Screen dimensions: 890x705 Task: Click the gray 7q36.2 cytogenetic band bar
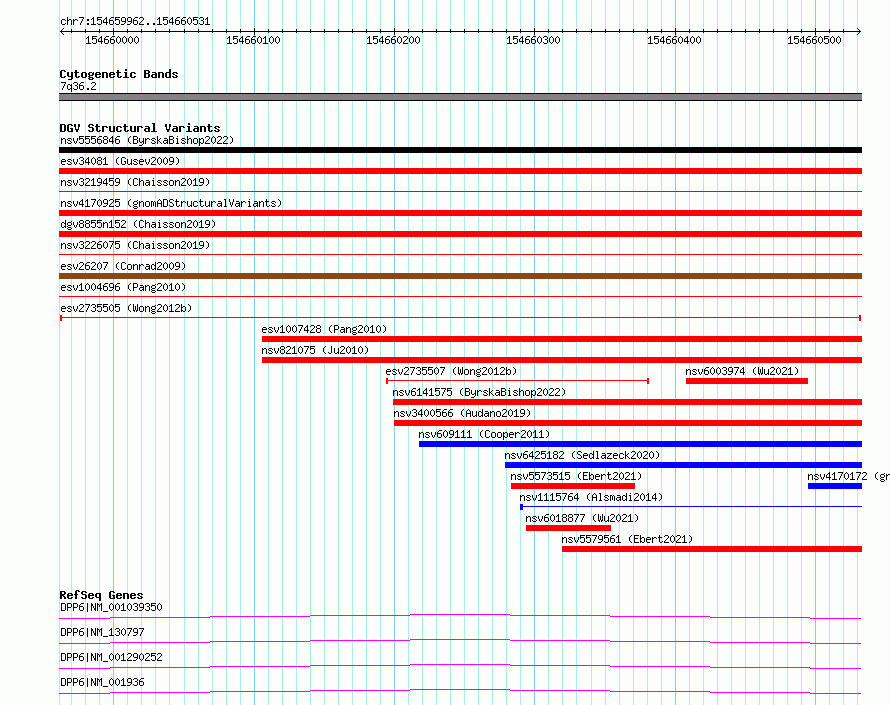tap(460, 97)
